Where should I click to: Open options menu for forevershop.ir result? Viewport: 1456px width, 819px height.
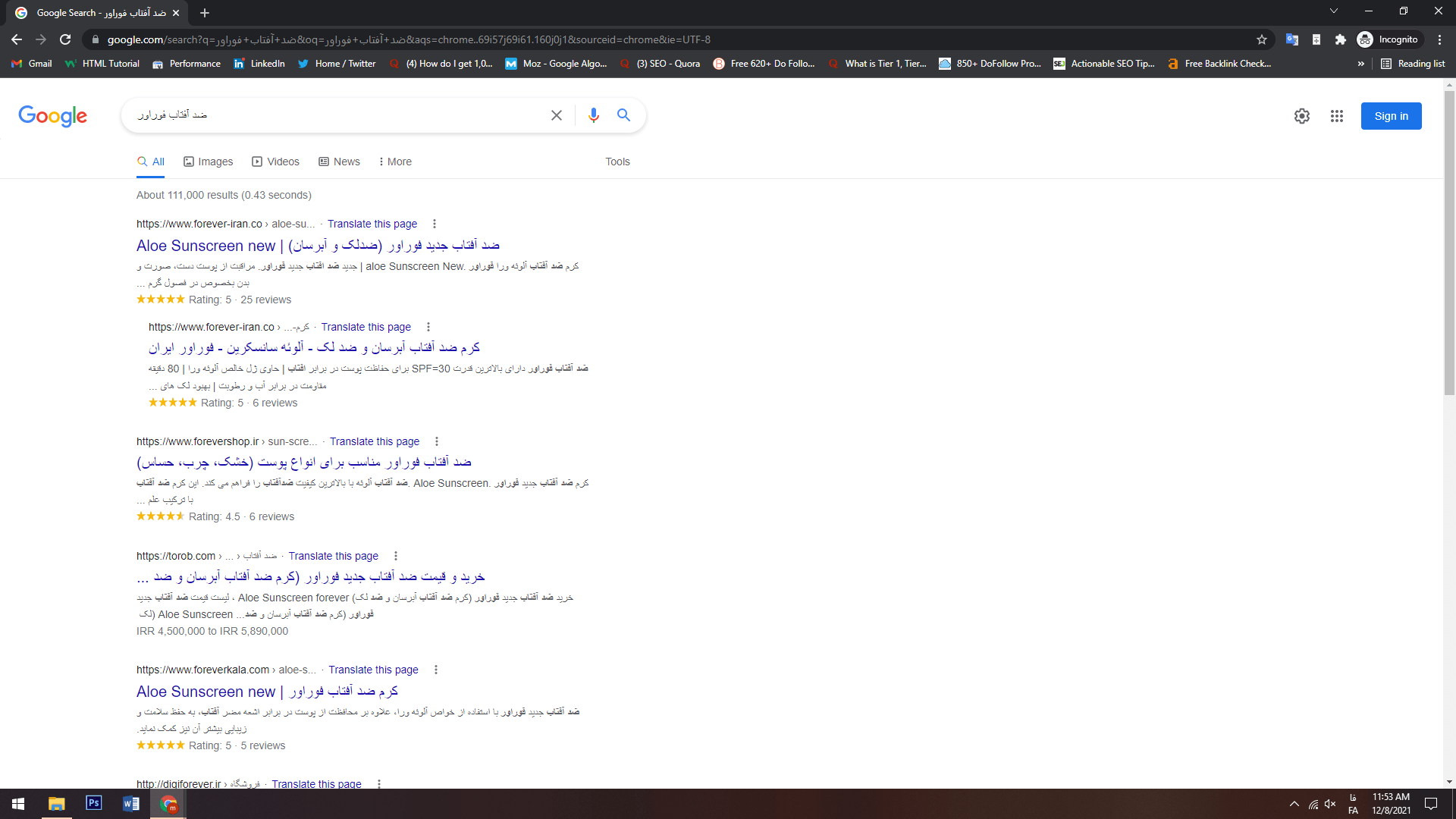tap(437, 441)
